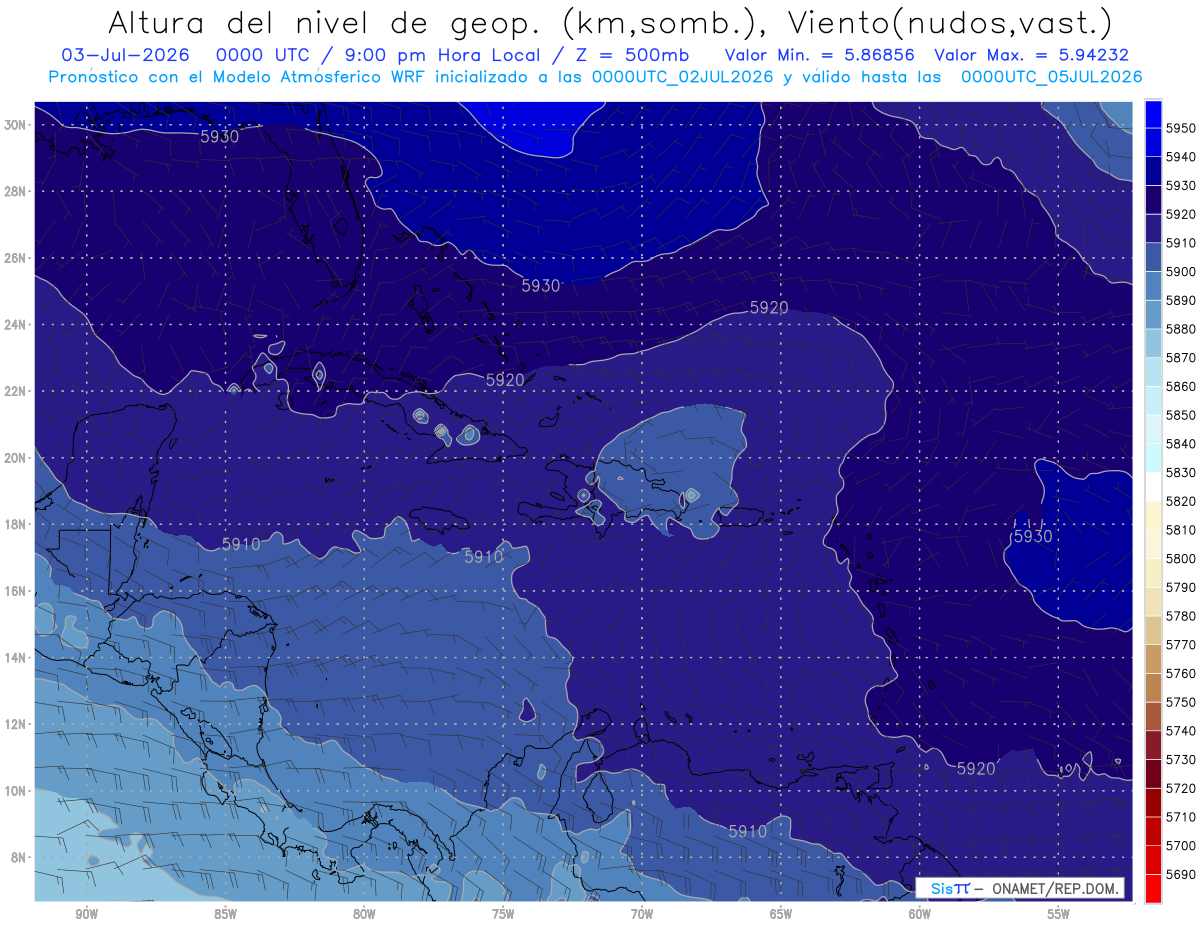Click the 28N latitude label
The image size is (1200, 927).
pyautogui.click(x=16, y=191)
